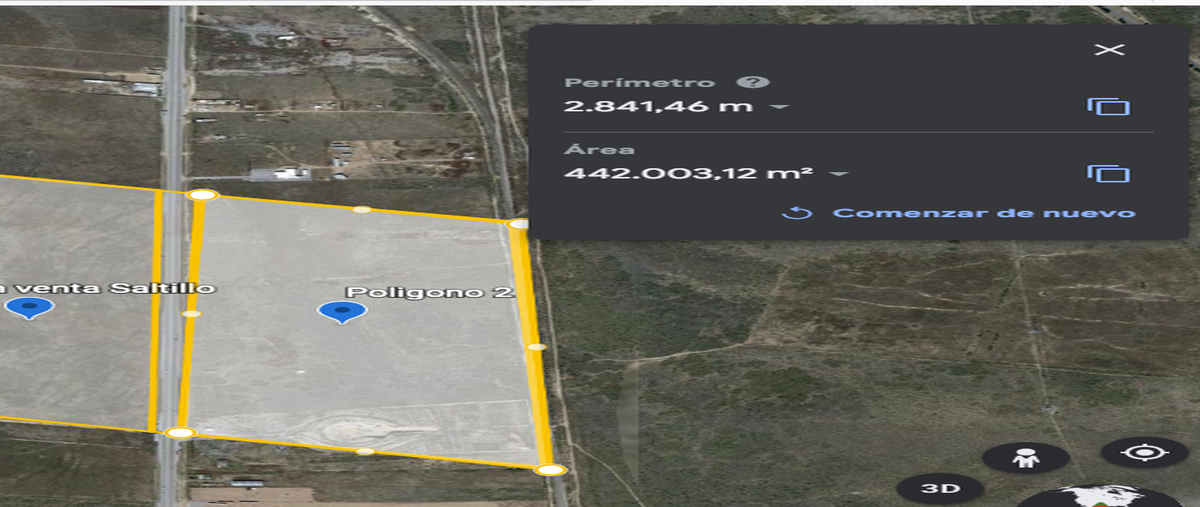This screenshot has height=507, width=1200.
Task: Click the area value 442.003,12 m²
Action: pos(689,173)
